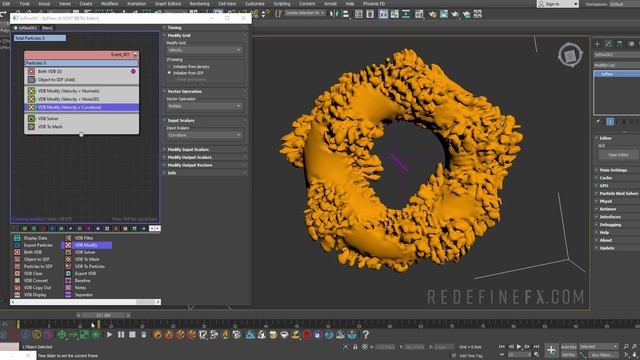Viewport: 640px width, 360px height.
Task: Select Initialize from SDF radio button
Action: click(x=170, y=73)
